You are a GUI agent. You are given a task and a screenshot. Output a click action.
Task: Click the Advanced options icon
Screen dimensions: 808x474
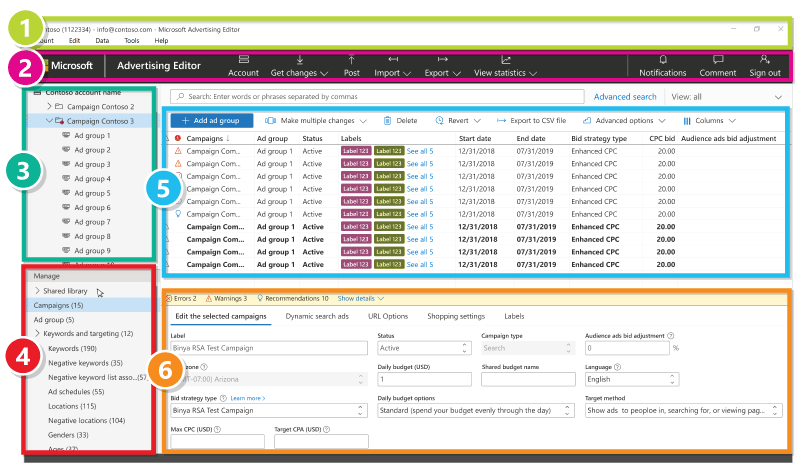click(x=587, y=121)
